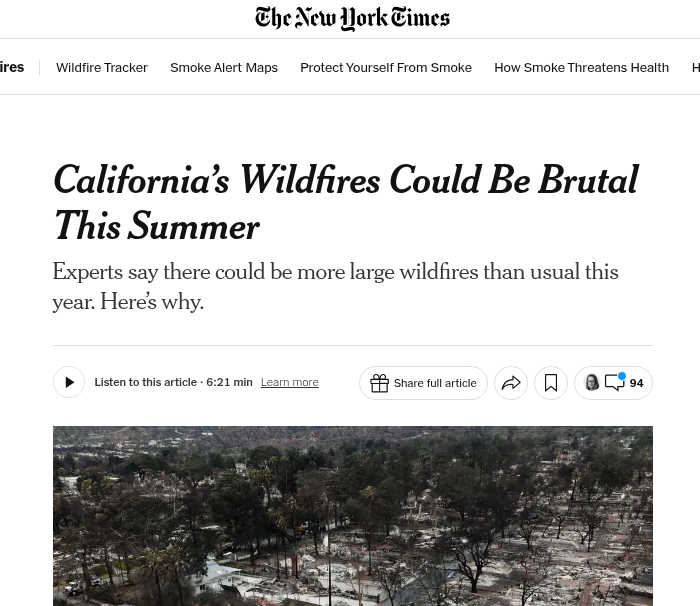This screenshot has width=700, height=606.
Task: Click the 94 comments count
Action: (636, 383)
